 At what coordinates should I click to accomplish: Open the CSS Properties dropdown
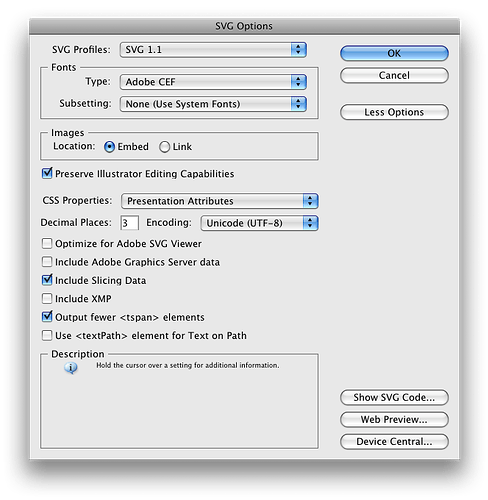point(220,201)
